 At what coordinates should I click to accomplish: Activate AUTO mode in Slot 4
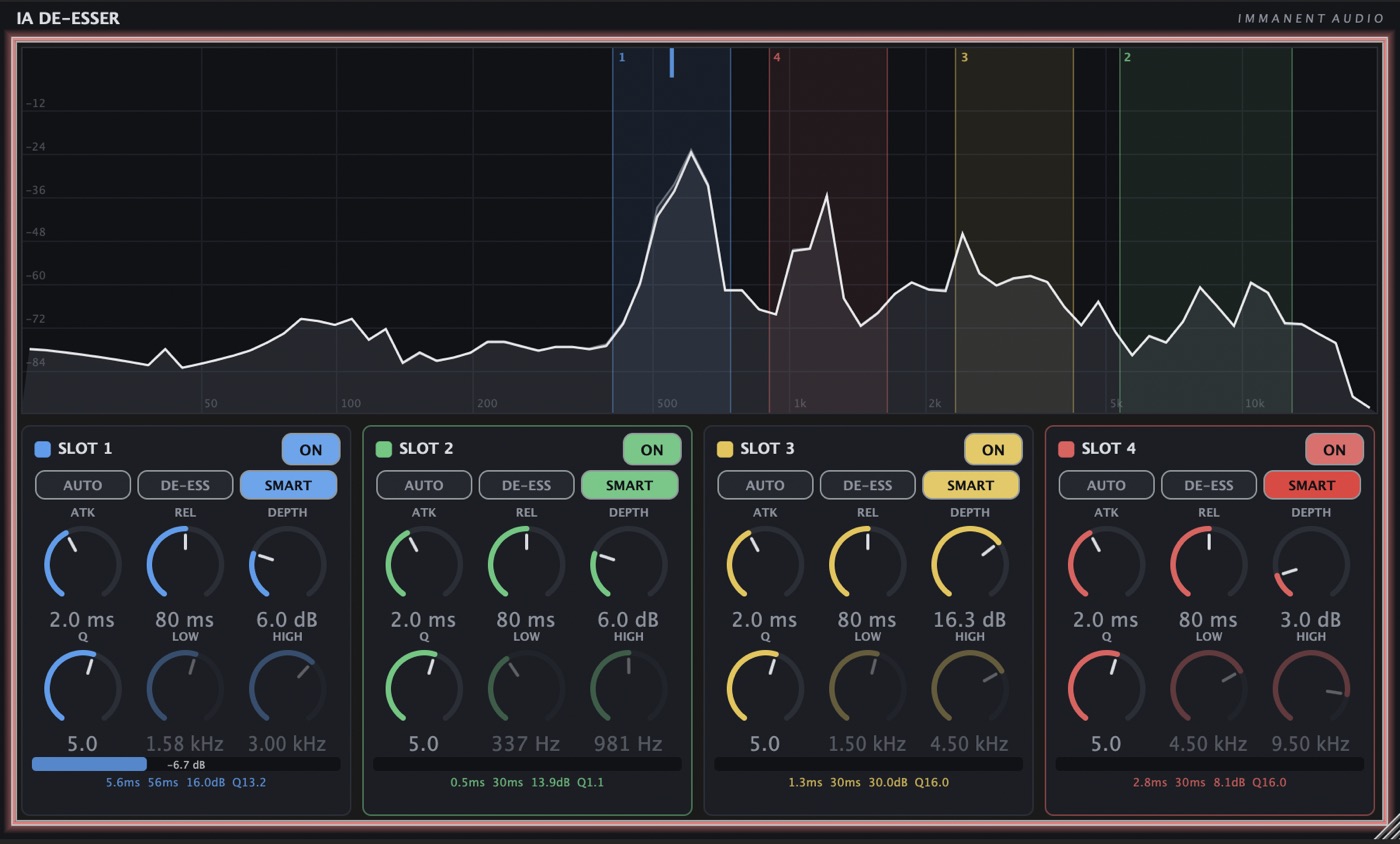(x=1106, y=485)
